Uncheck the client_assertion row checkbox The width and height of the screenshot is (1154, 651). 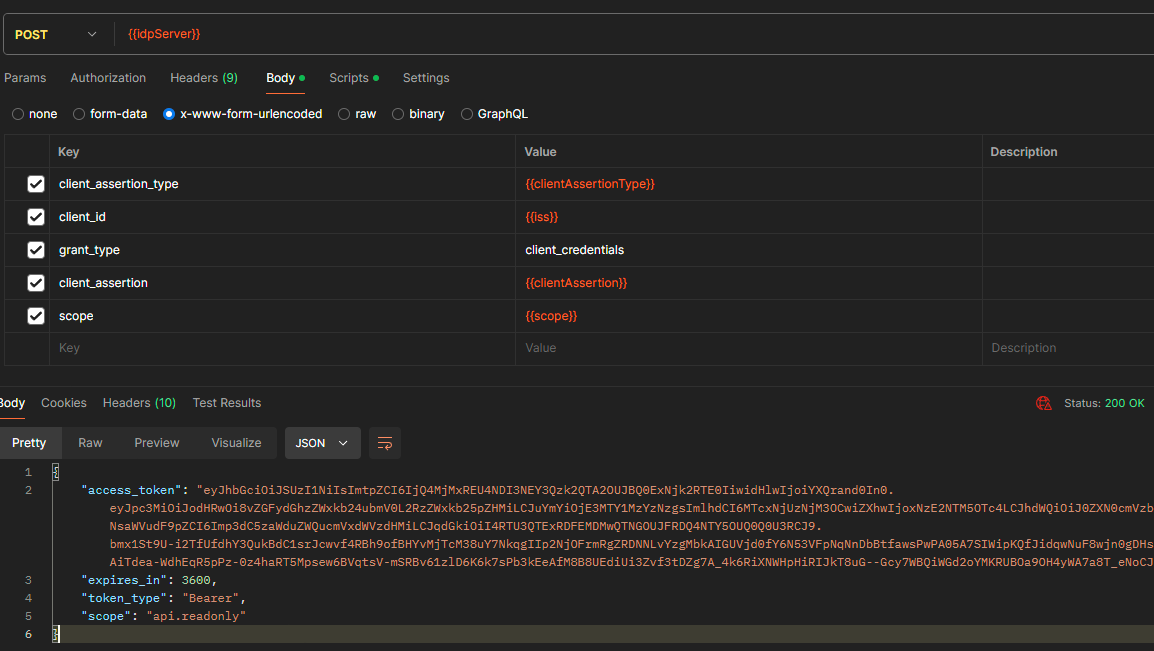click(35, 283)
